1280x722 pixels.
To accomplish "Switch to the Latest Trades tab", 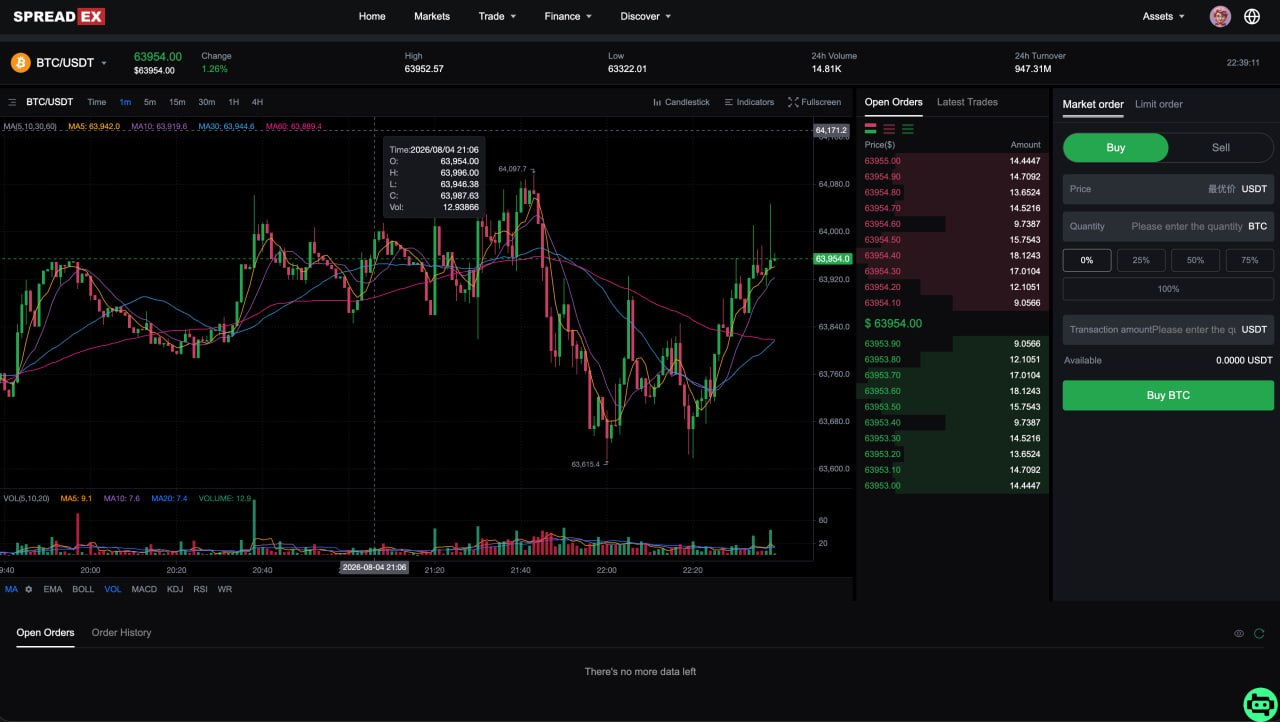I will [x=967, y=102].
